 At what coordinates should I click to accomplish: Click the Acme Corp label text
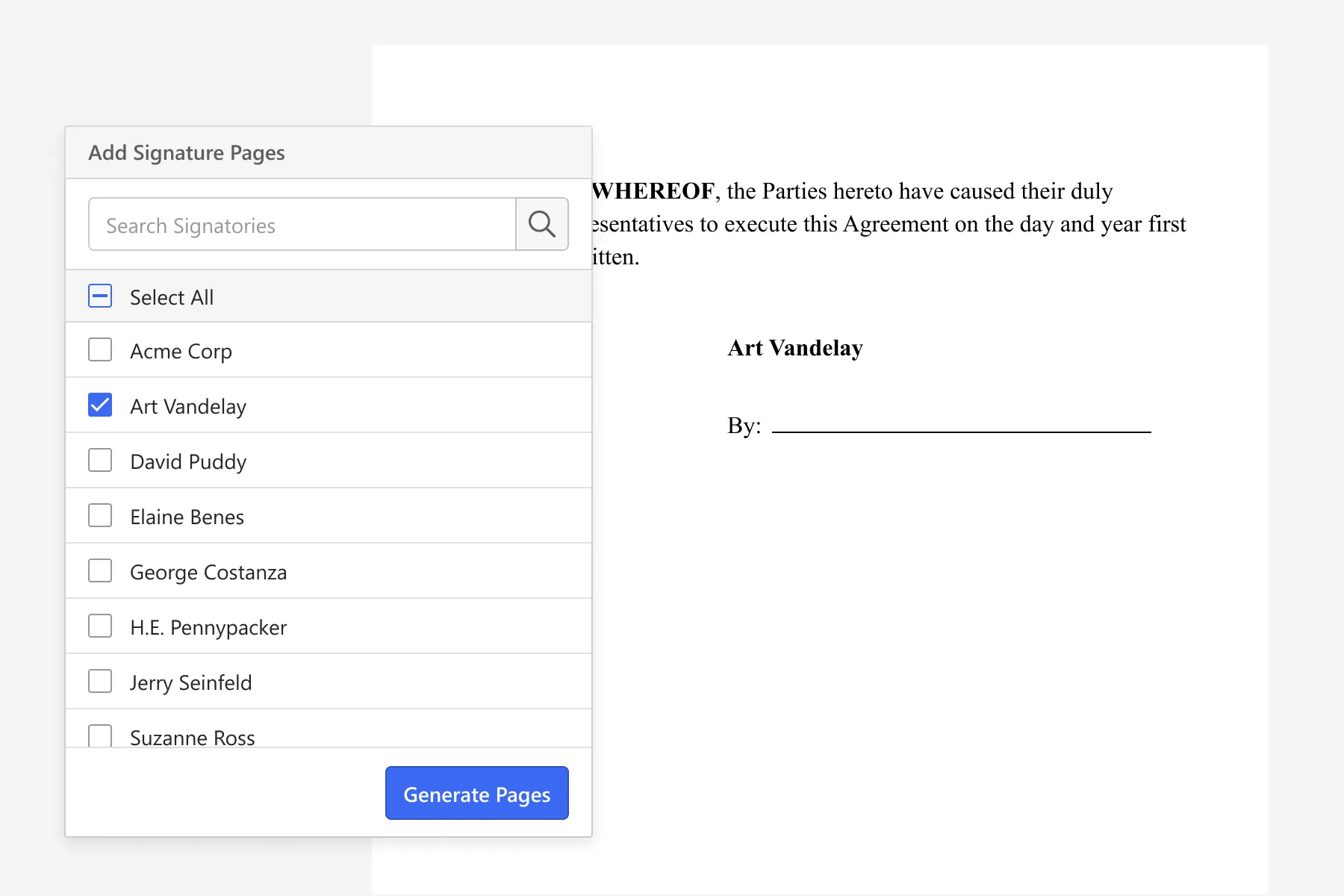point(181,351)
